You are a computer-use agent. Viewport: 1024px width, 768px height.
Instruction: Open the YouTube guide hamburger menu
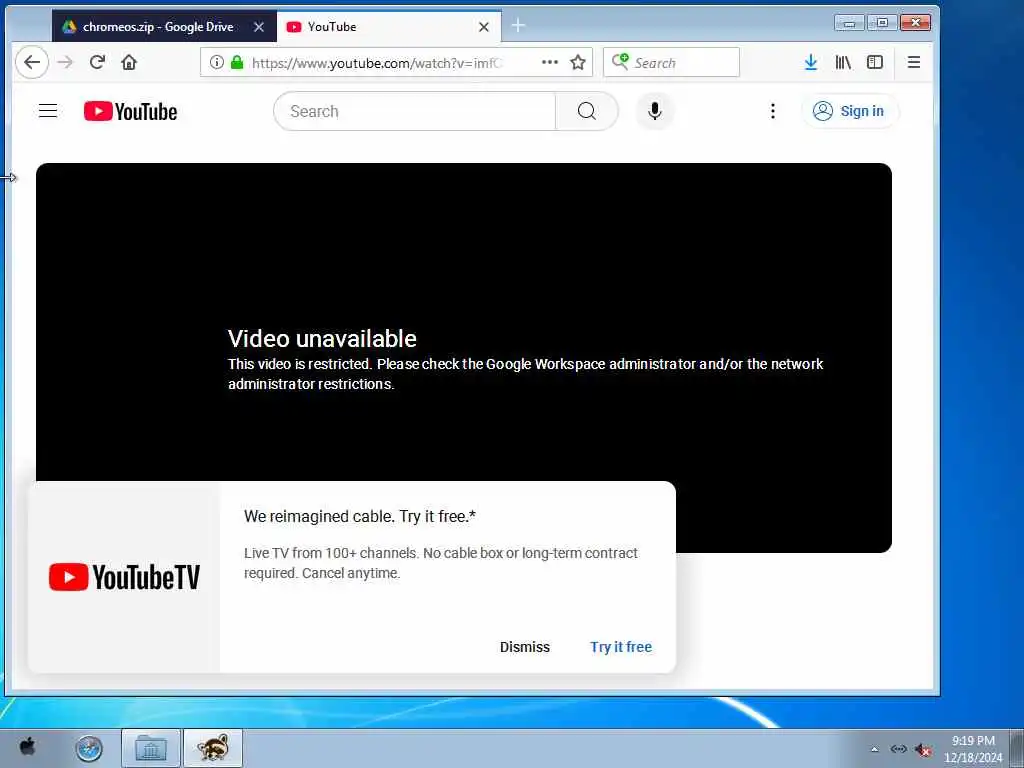(x=48, y=111)
